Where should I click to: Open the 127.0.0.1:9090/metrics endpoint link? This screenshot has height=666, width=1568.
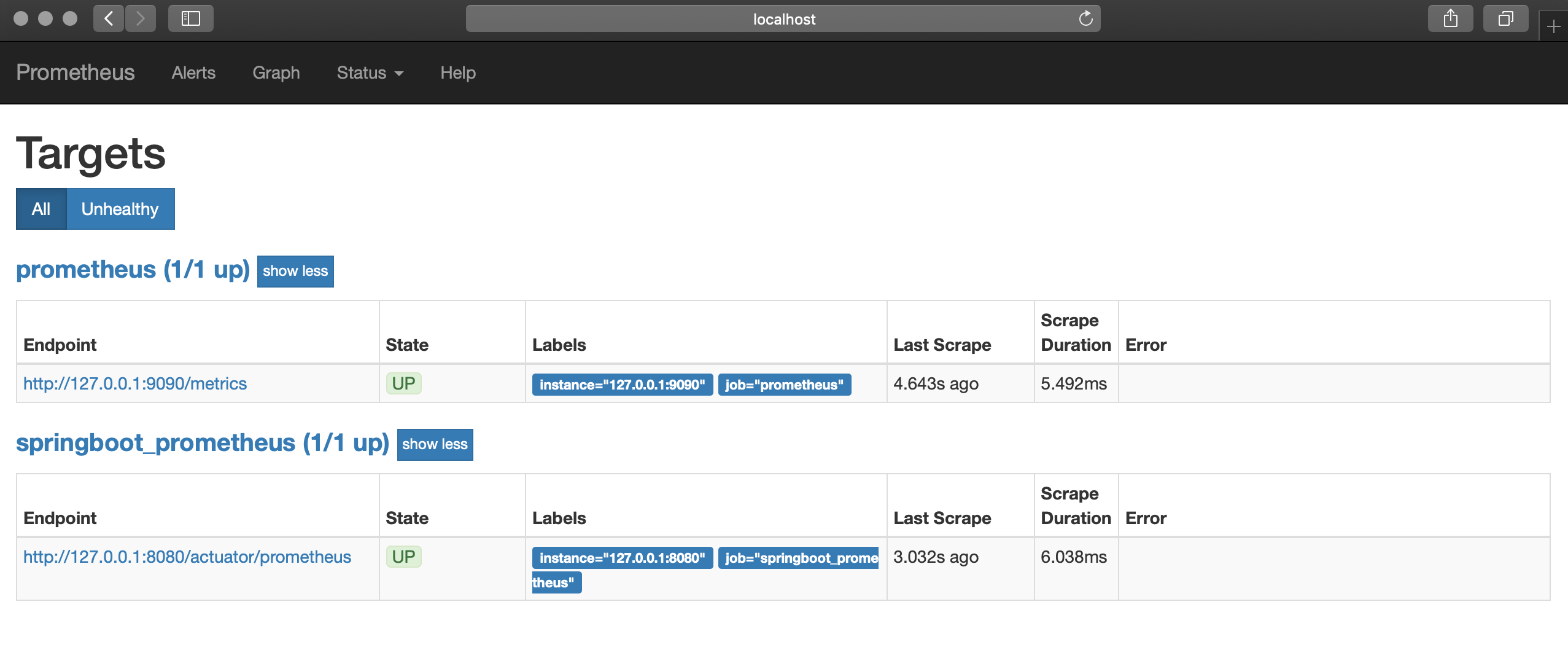tap(135, 383)
